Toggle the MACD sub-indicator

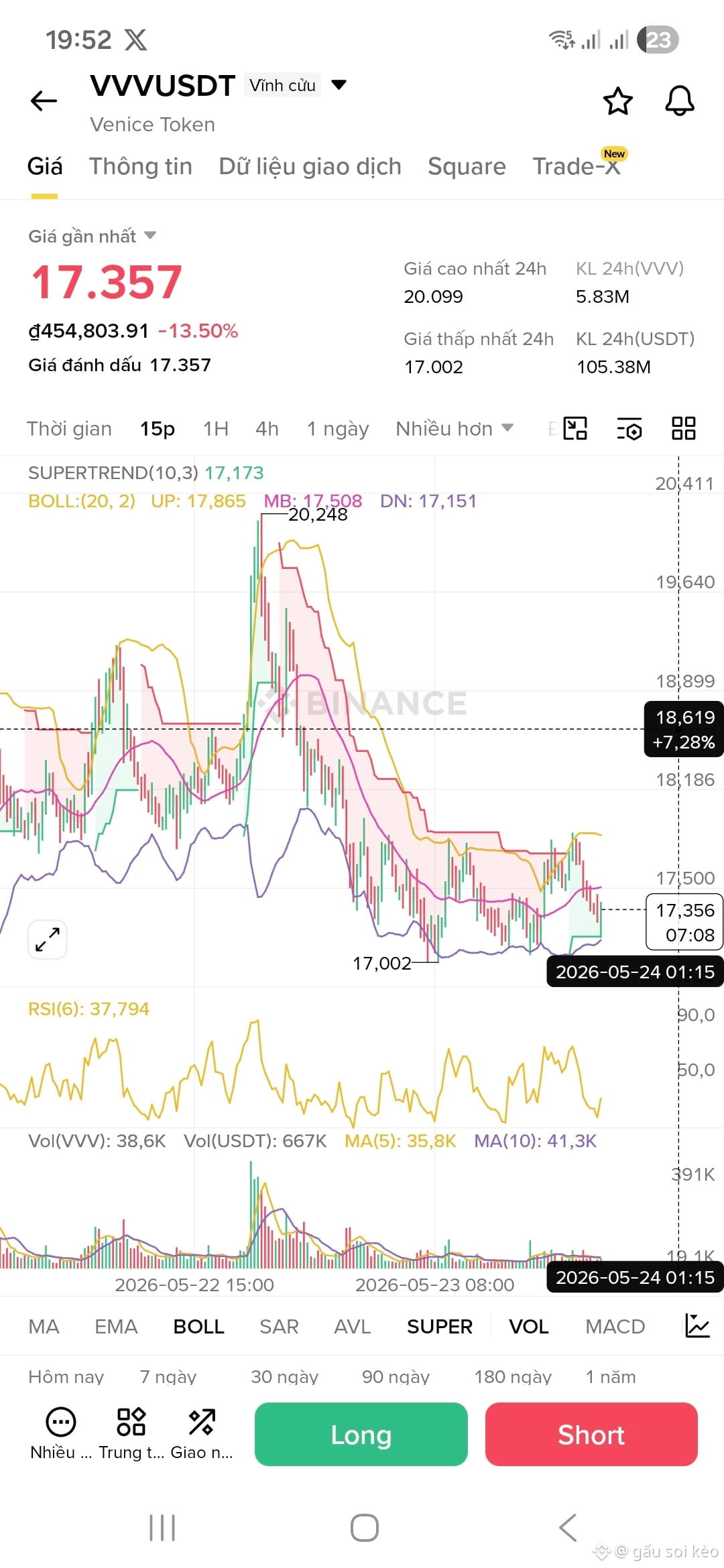[615, 1326]
